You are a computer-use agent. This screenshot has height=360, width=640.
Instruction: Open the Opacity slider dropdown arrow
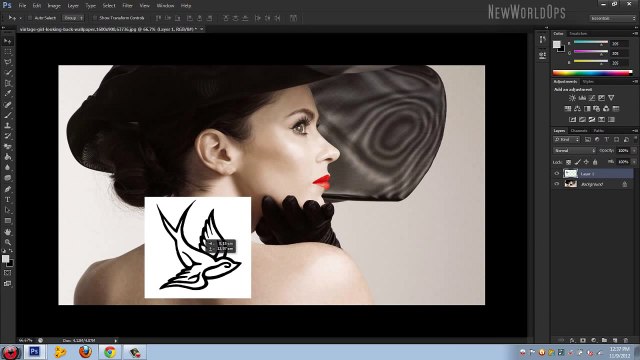click(634, 151)
